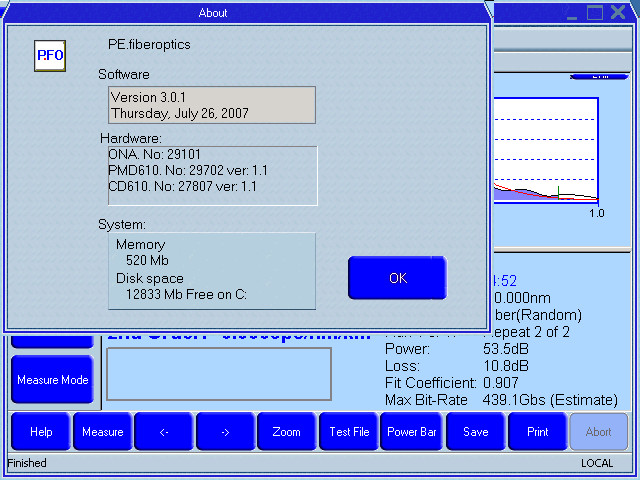Click the 'Software' heading in About dialog

point(124,74)
